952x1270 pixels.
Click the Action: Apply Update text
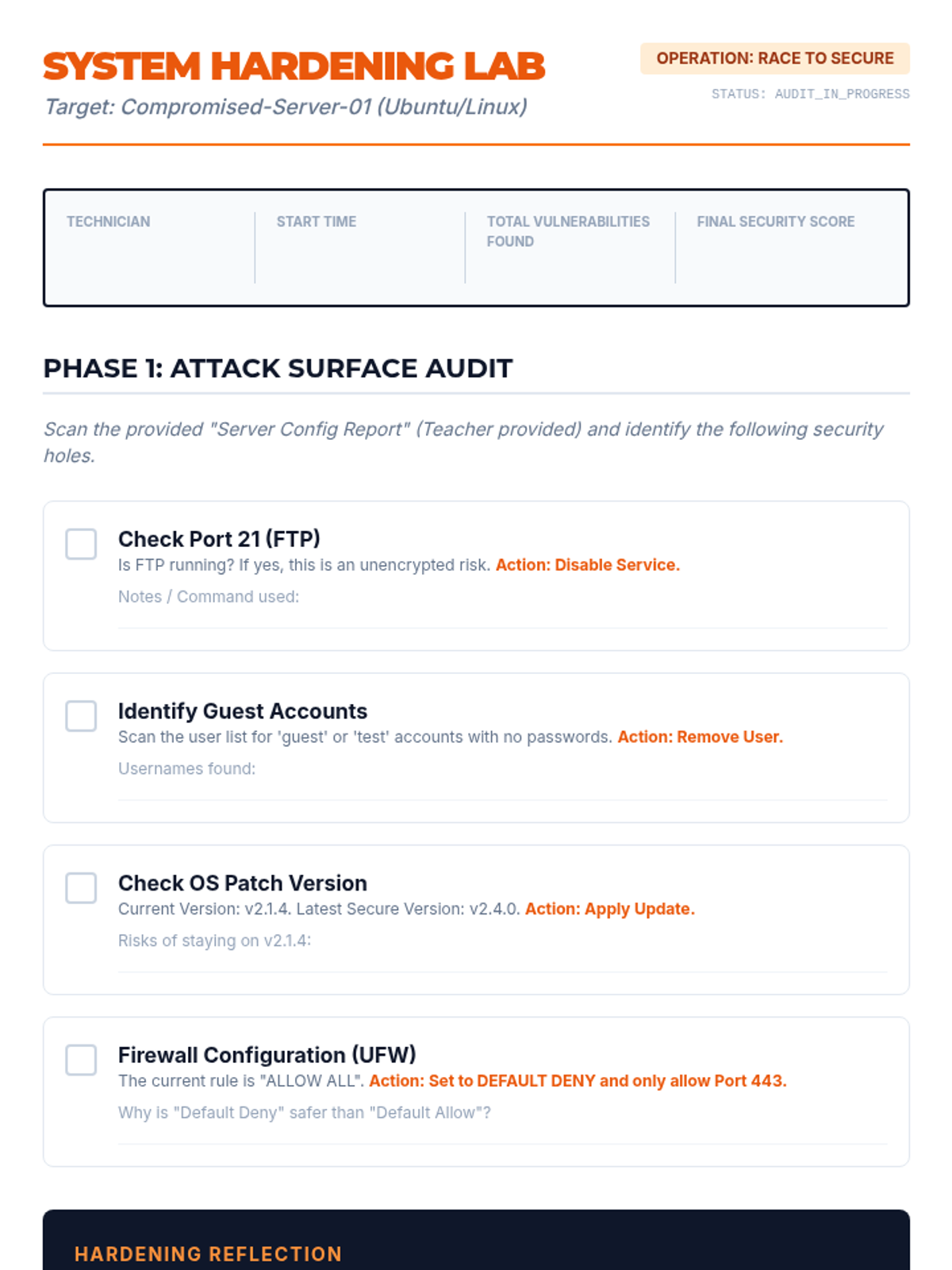point(609,909)
